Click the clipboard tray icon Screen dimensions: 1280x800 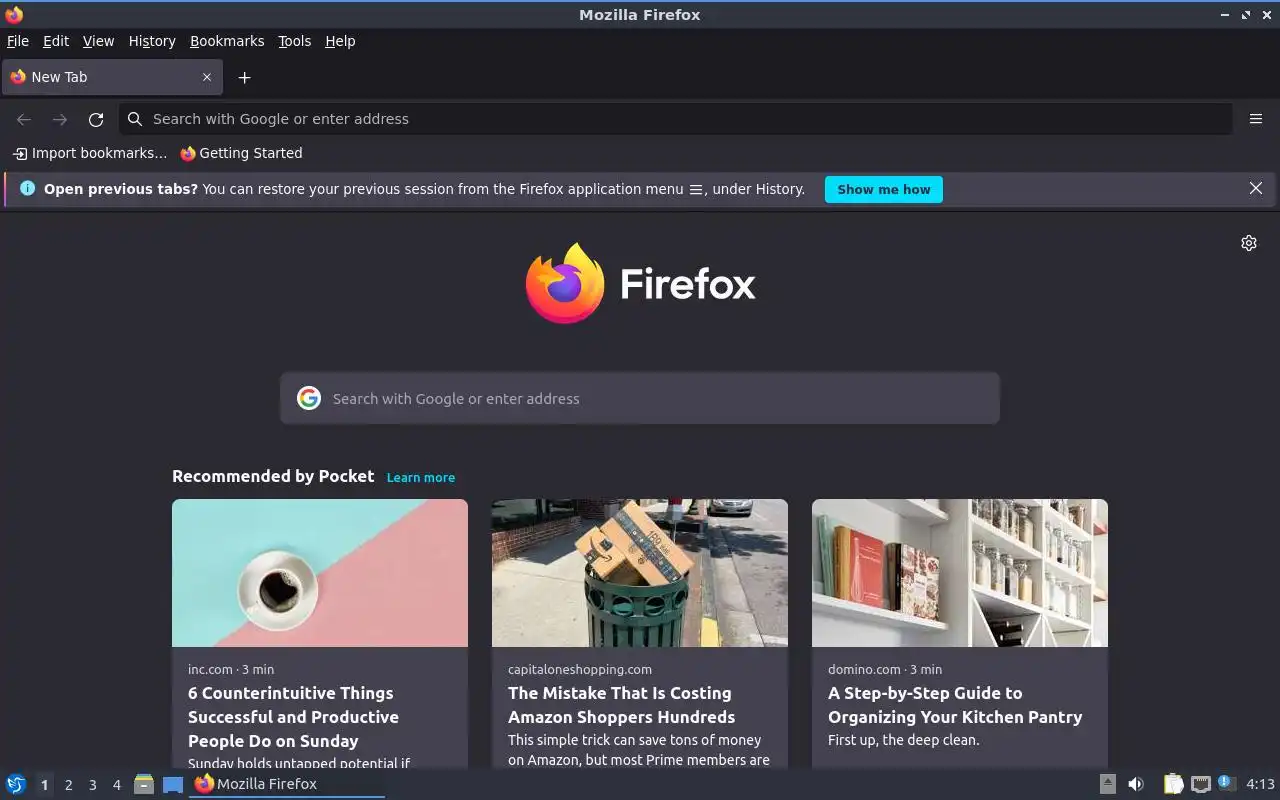tap(1173, 784)
